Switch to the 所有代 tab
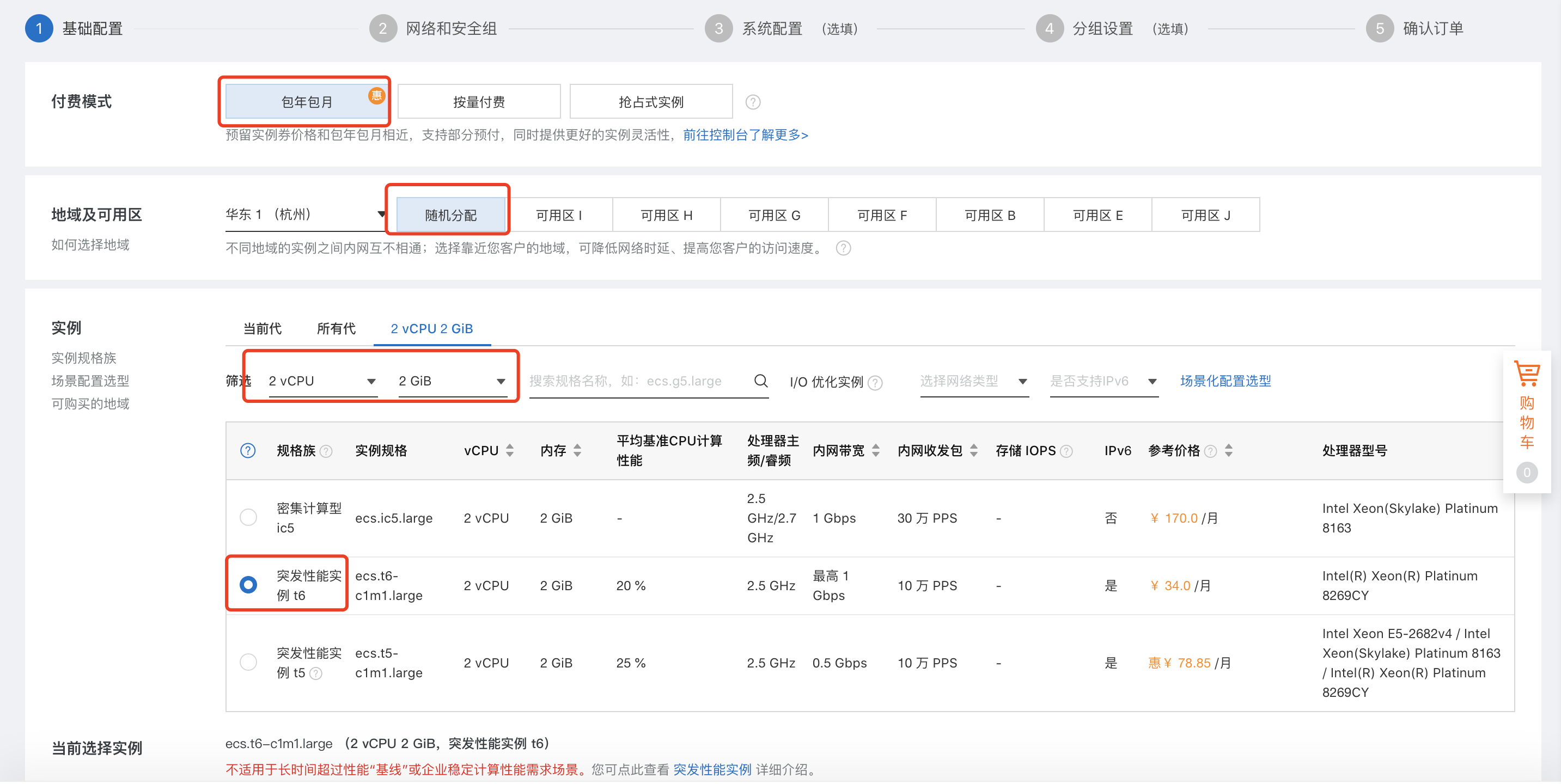The height and width of the screenshot is (784, 1561). [x=336, y=329]
